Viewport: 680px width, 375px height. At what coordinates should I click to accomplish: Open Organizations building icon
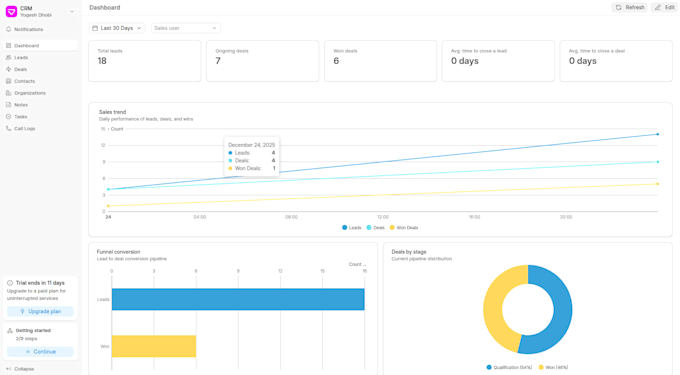pos(8,93)
